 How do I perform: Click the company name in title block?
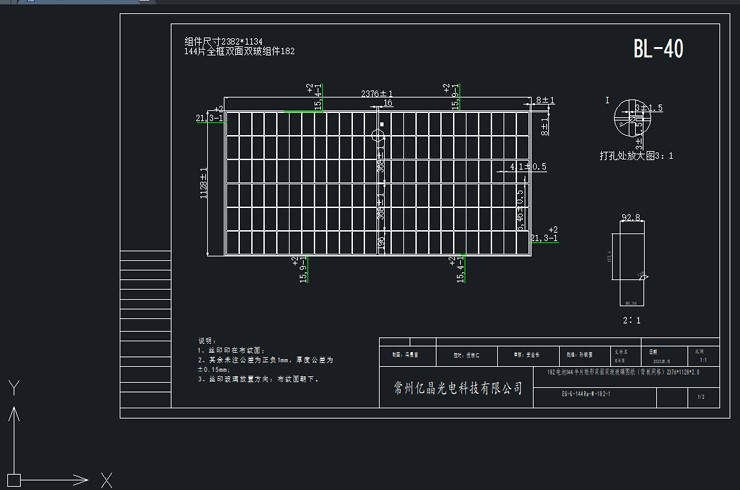(x=452, y=388)
